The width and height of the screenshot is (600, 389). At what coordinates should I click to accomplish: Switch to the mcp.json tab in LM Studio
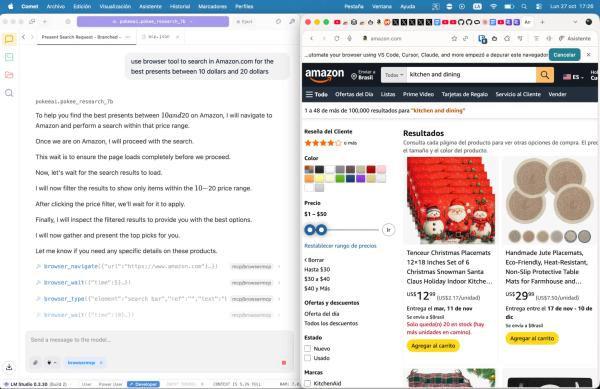pos(159,37)
